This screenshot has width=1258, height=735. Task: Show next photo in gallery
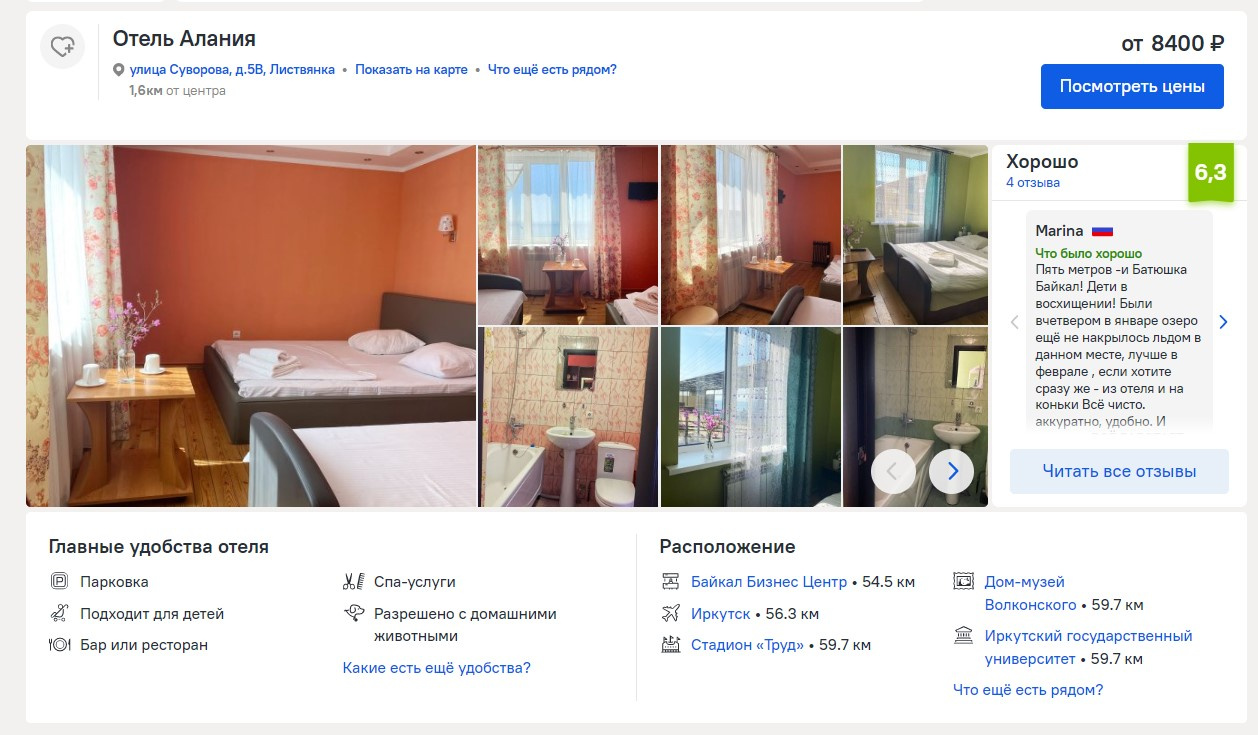click(951, 470)
